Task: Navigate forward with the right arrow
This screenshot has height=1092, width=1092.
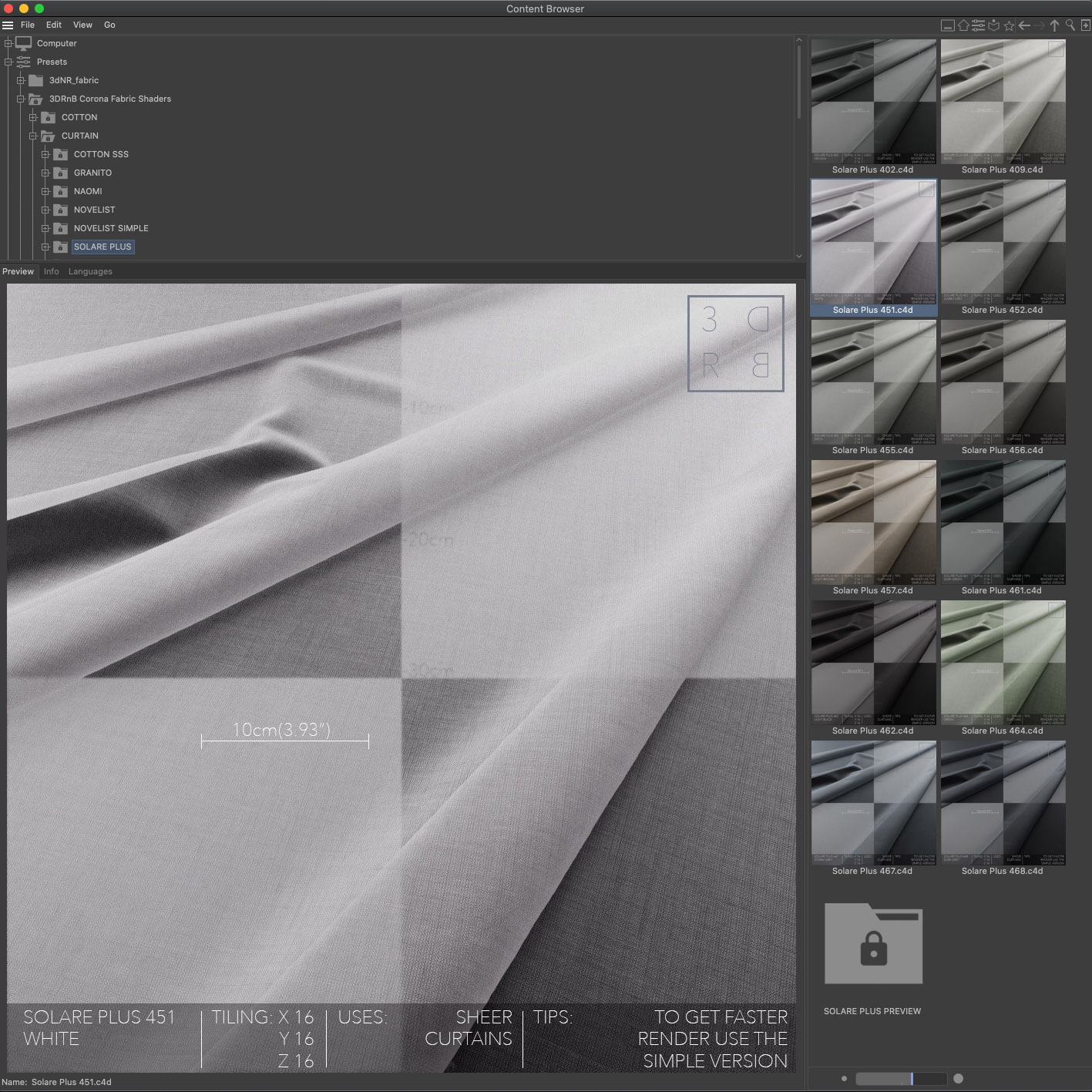Action: pyautogui.click(x=1040, y=25)
